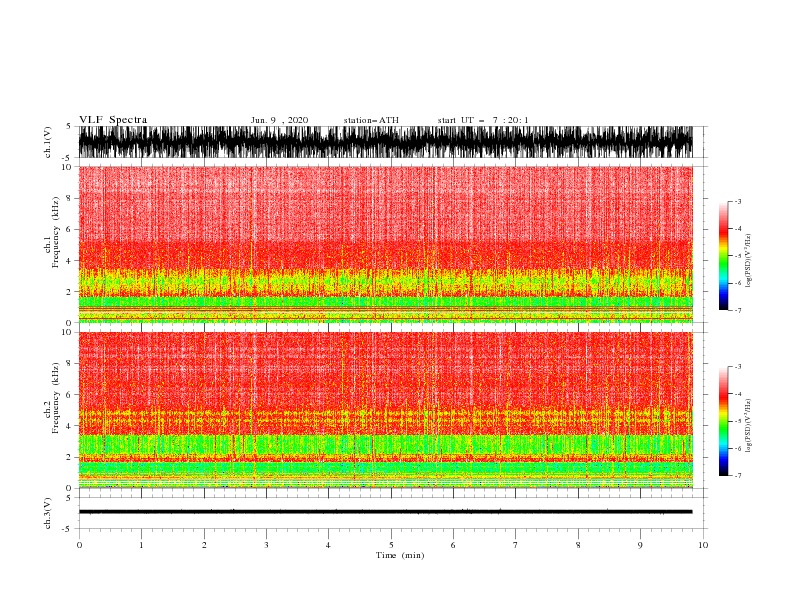Click the "-5" tick on ch.3 voltage axis
Viewport: 792px width, 612px height.
pyautogui.click(x=68, y=529)
